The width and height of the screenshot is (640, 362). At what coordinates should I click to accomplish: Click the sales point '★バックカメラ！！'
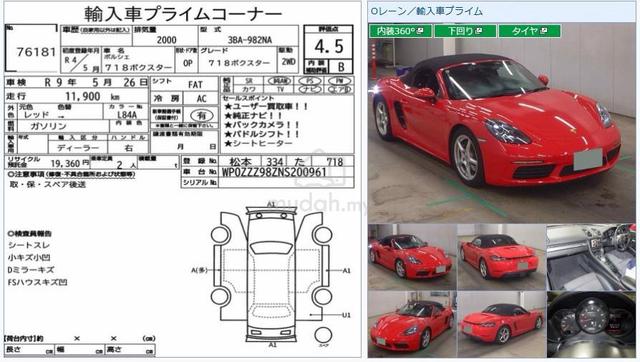point(262,125)
